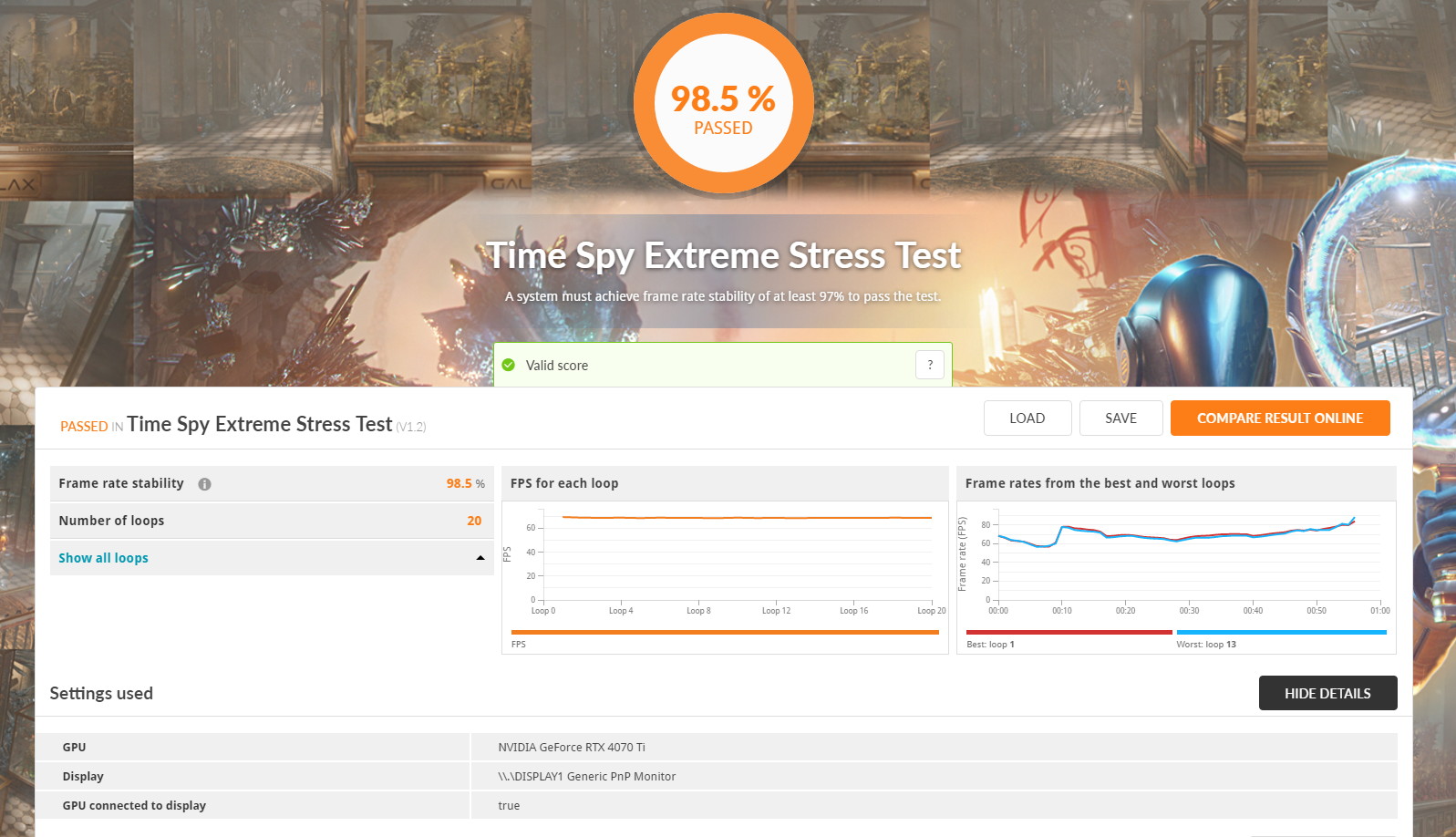Click the orange FPS legend bar
1456x837 pixels.
[725, 632]
